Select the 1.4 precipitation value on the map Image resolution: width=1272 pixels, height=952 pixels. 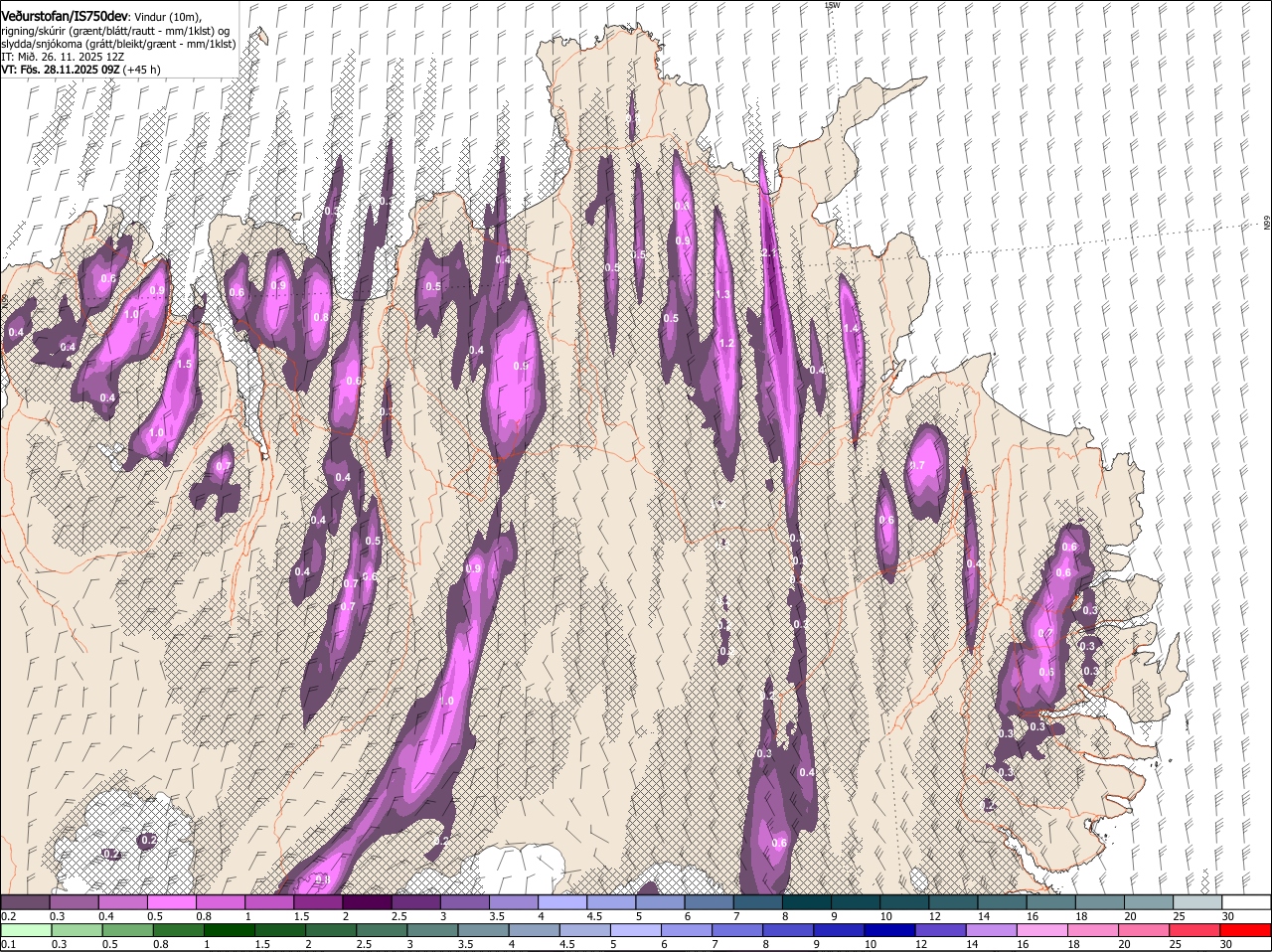[851, 329]
